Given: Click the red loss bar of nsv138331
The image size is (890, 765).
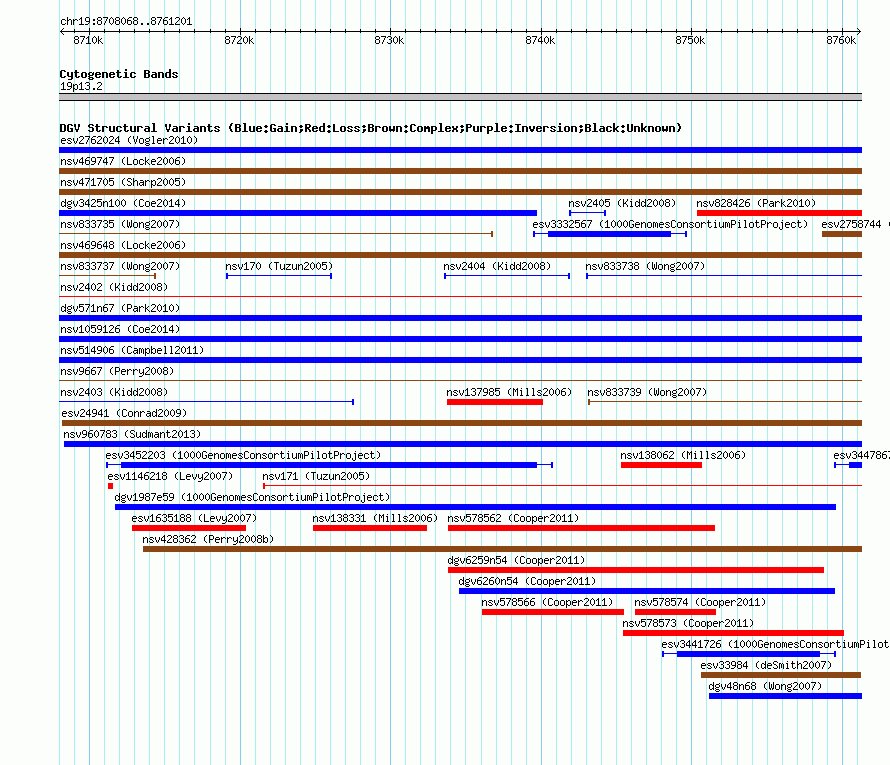Looking at the screenshot, I should pos(370,528).
